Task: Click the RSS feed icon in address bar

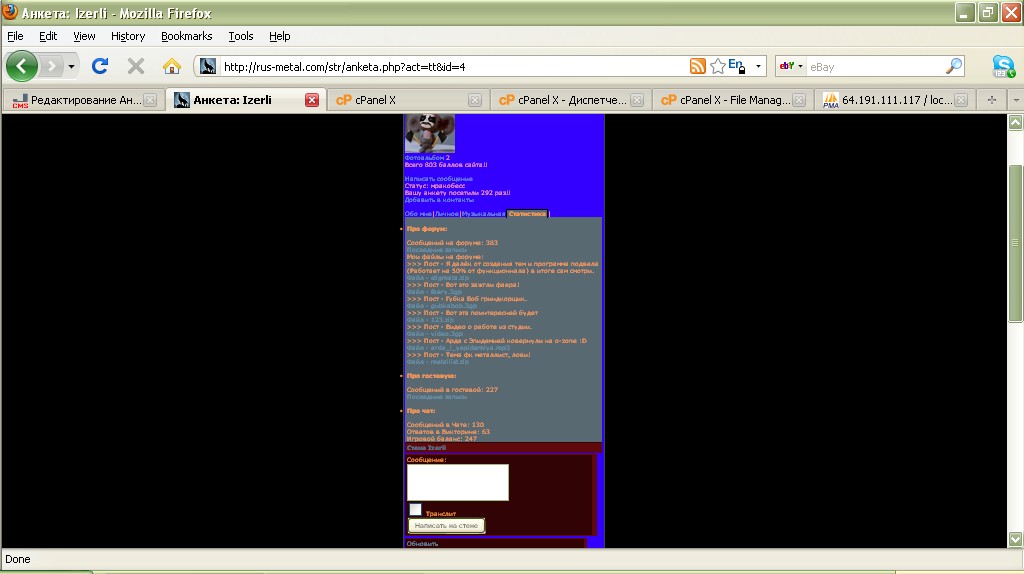Action: pyautogui.click(x=698, y=66)
